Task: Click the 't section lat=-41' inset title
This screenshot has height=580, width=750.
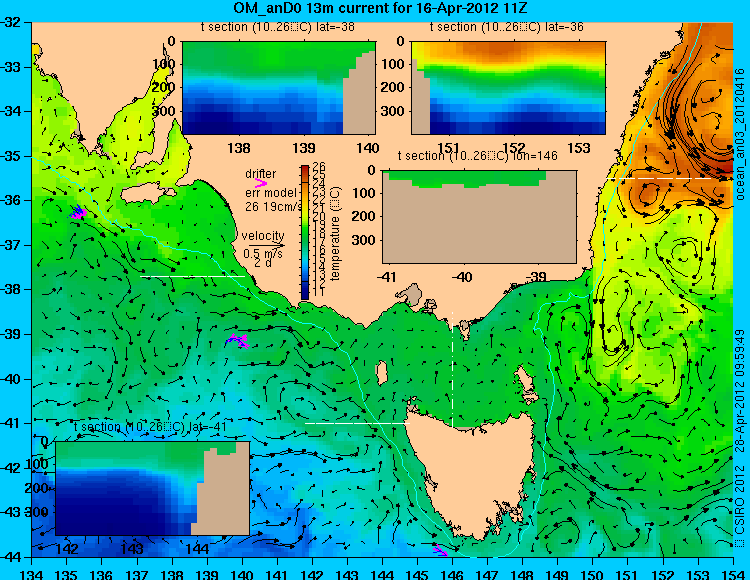Action: [x=150, y=427]
